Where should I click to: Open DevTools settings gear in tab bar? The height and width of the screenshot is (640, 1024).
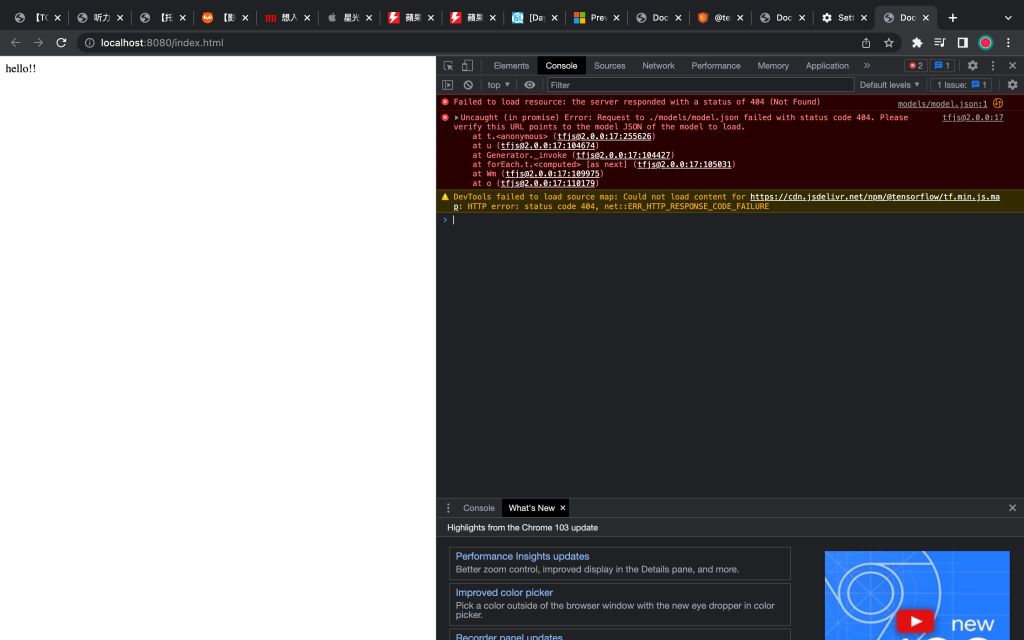coord(972,66)
